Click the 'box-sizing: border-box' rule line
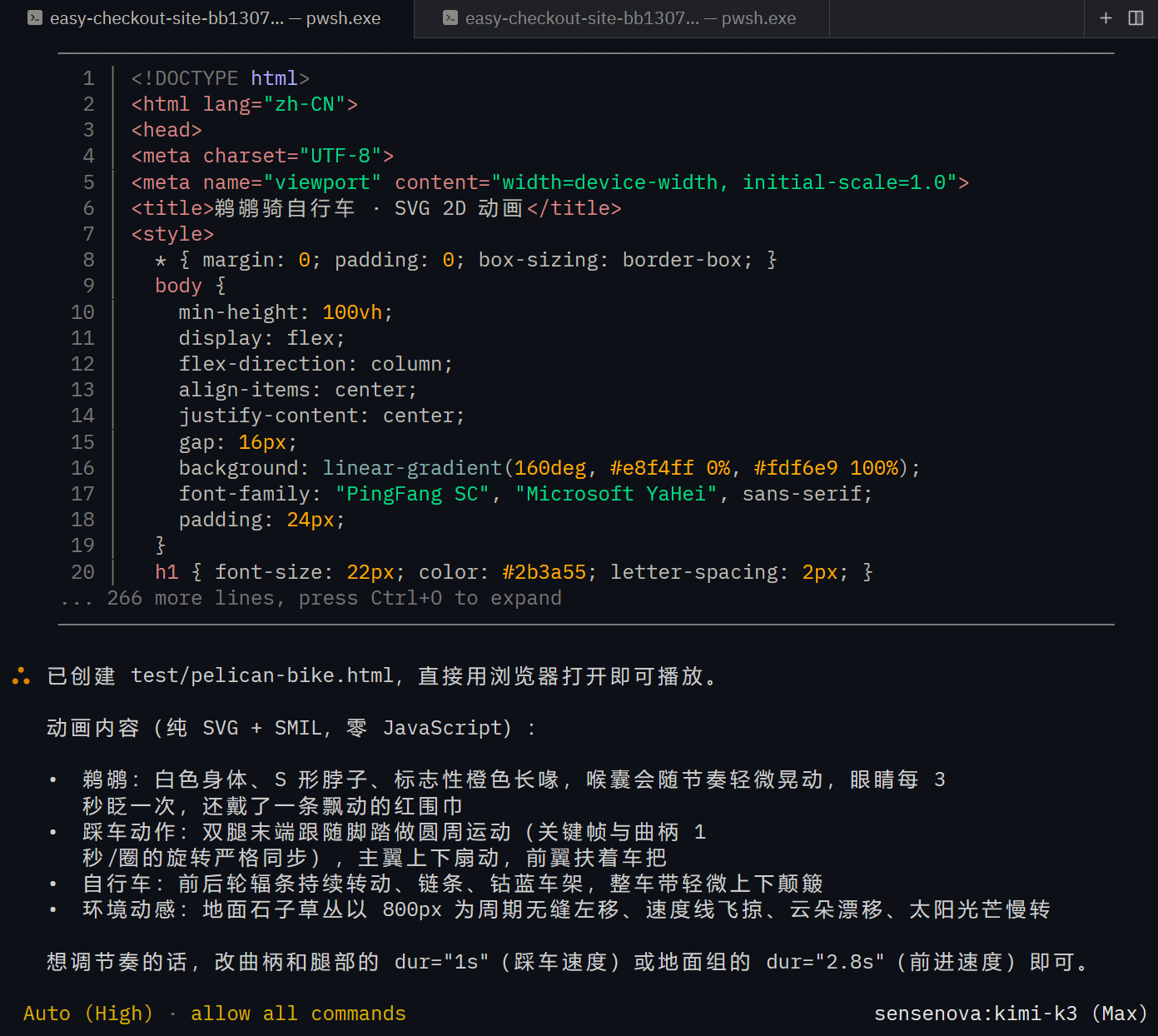This screenshot has height=1036, width=1158. (x=466, y=260)
